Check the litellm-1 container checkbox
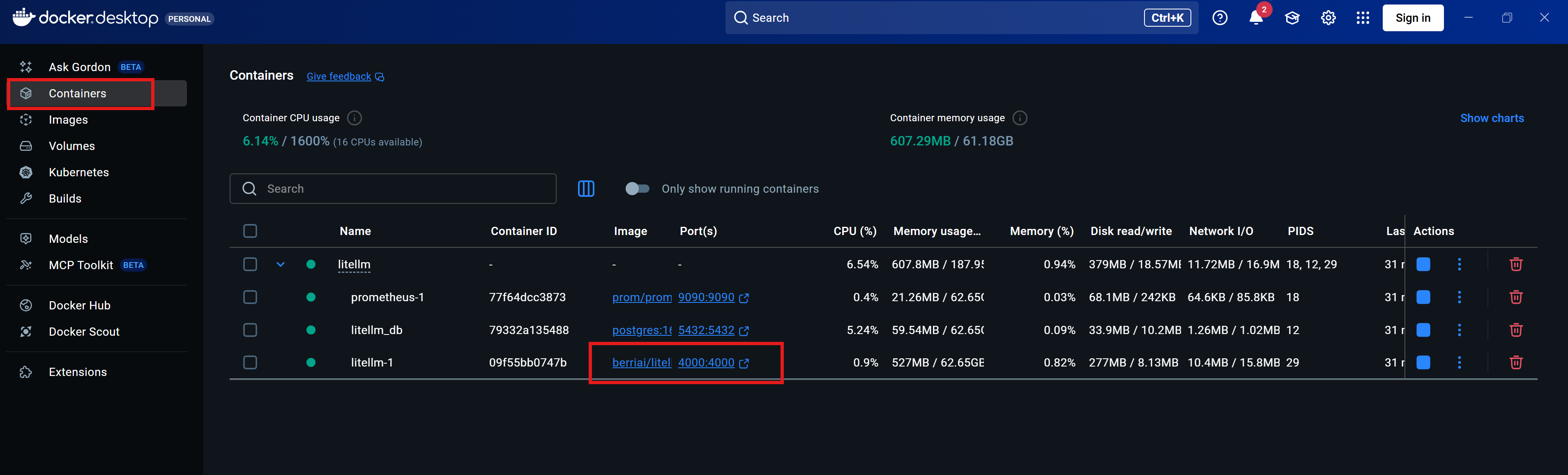 [x=250, y=362]
